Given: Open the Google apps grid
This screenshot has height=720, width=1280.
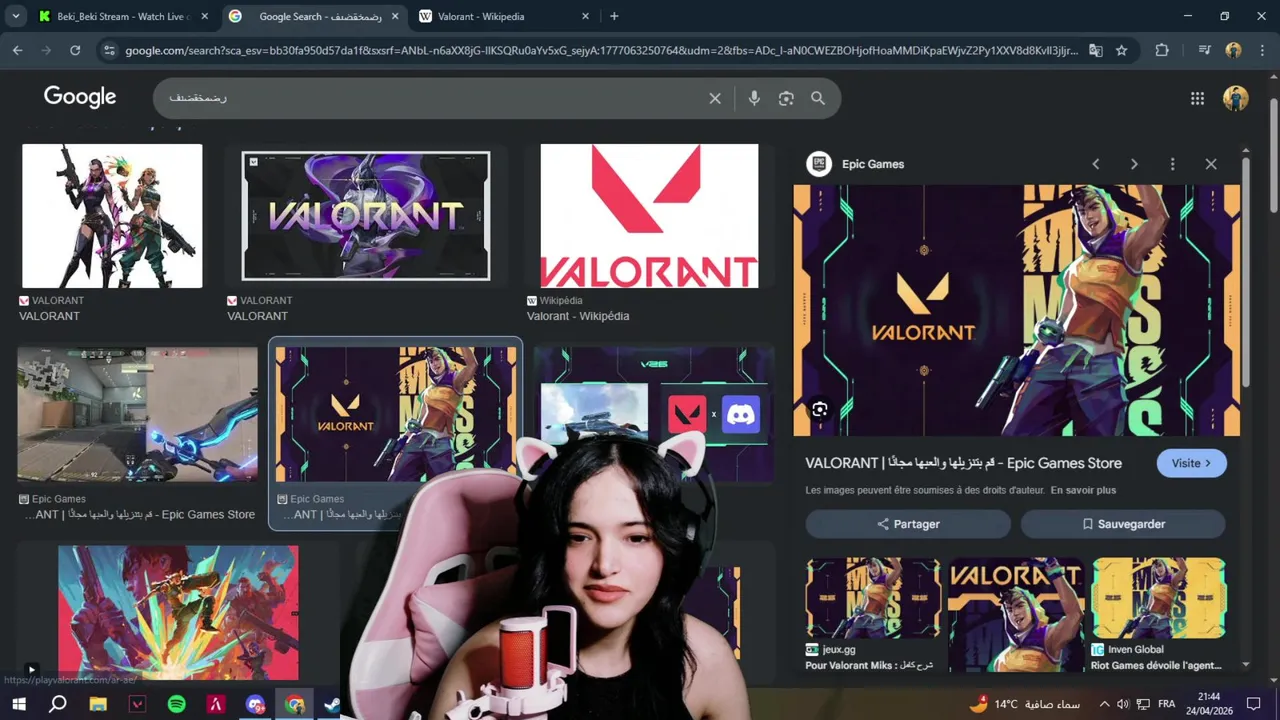Looking at the screenshot, I should (x=1197, y=98).
